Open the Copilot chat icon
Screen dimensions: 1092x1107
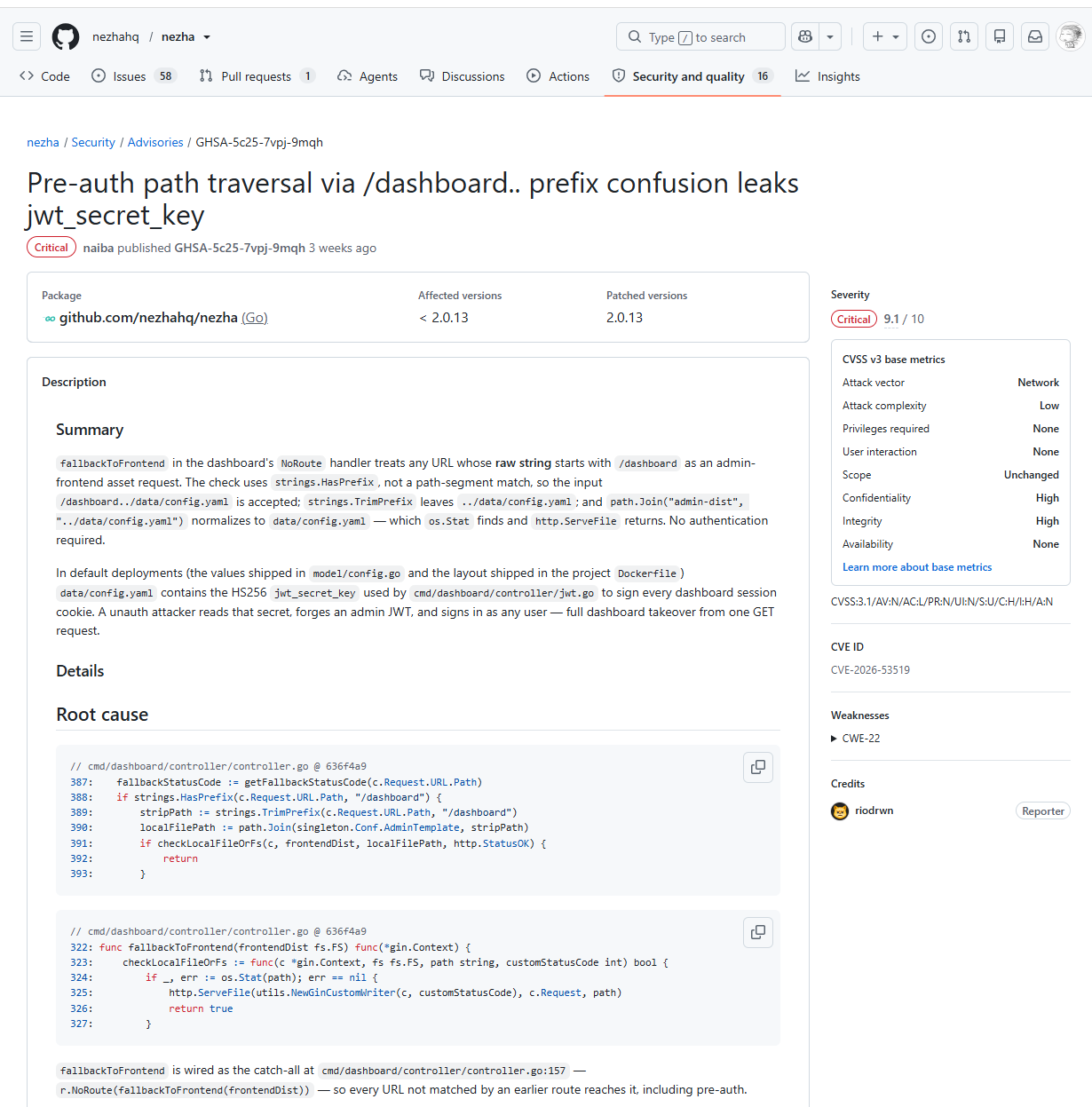[x=805, y=36]
